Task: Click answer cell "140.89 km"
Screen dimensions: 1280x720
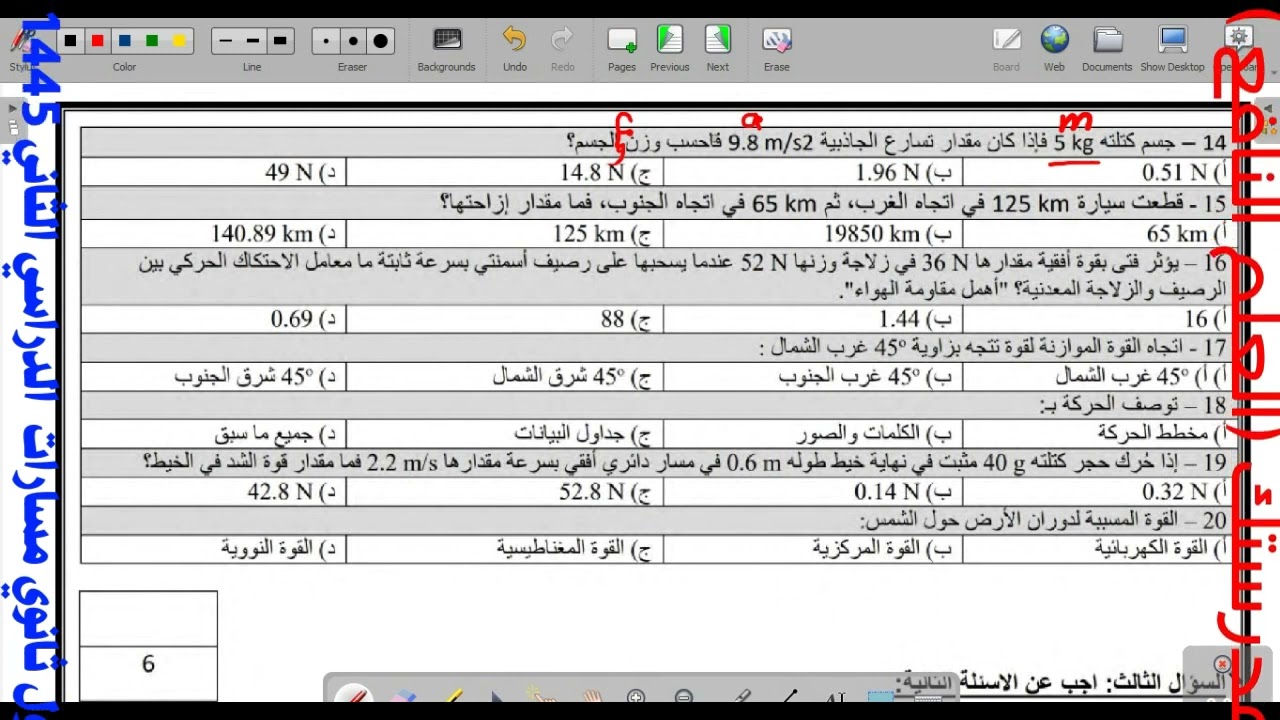Action: [x=213, y=234]
